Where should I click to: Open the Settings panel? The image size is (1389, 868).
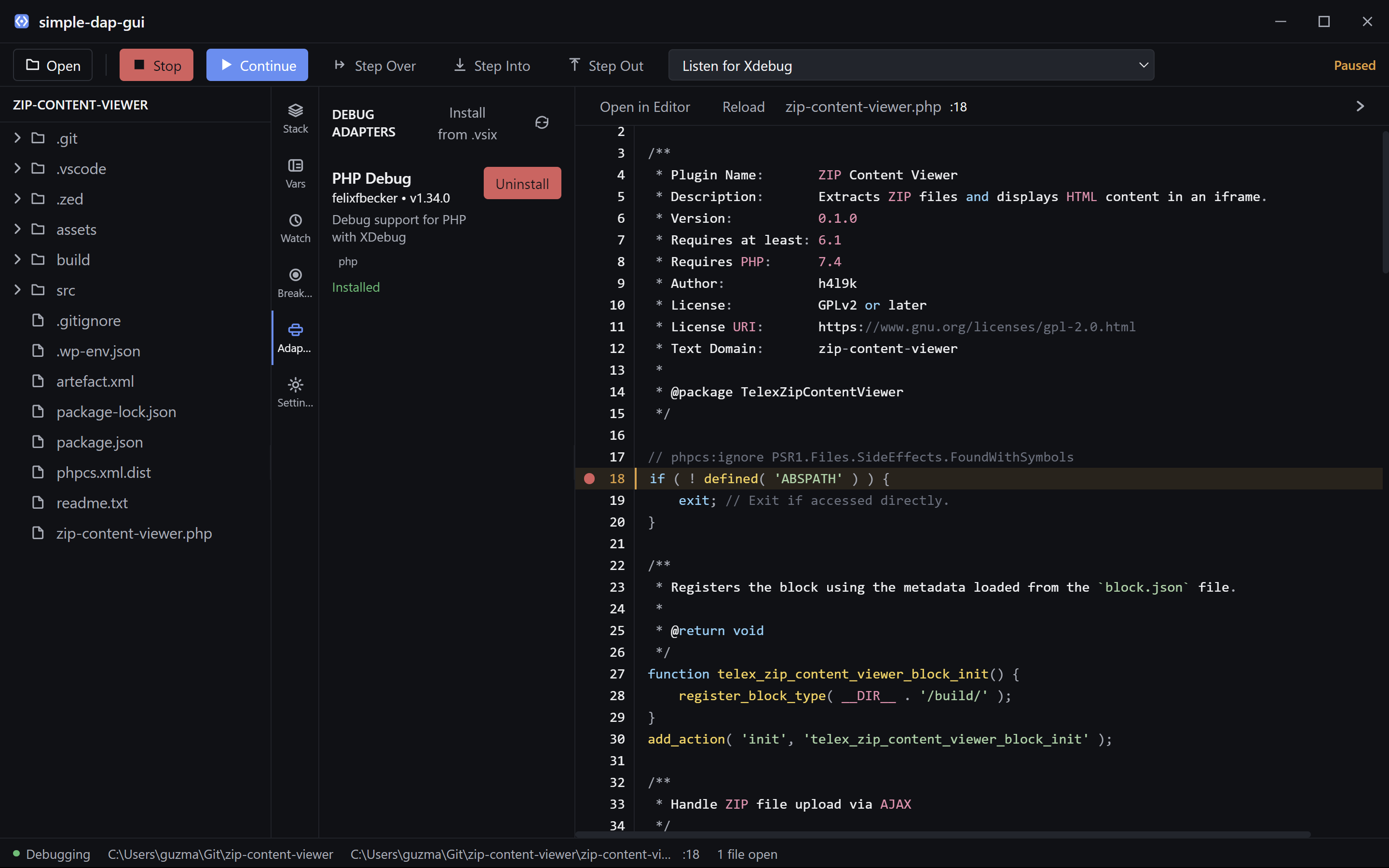pyautogui.click(x=295, y=392)
